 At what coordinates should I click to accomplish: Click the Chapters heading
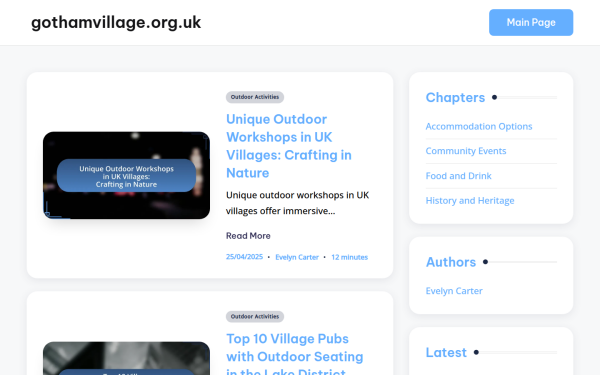click(x=455, y=98)
